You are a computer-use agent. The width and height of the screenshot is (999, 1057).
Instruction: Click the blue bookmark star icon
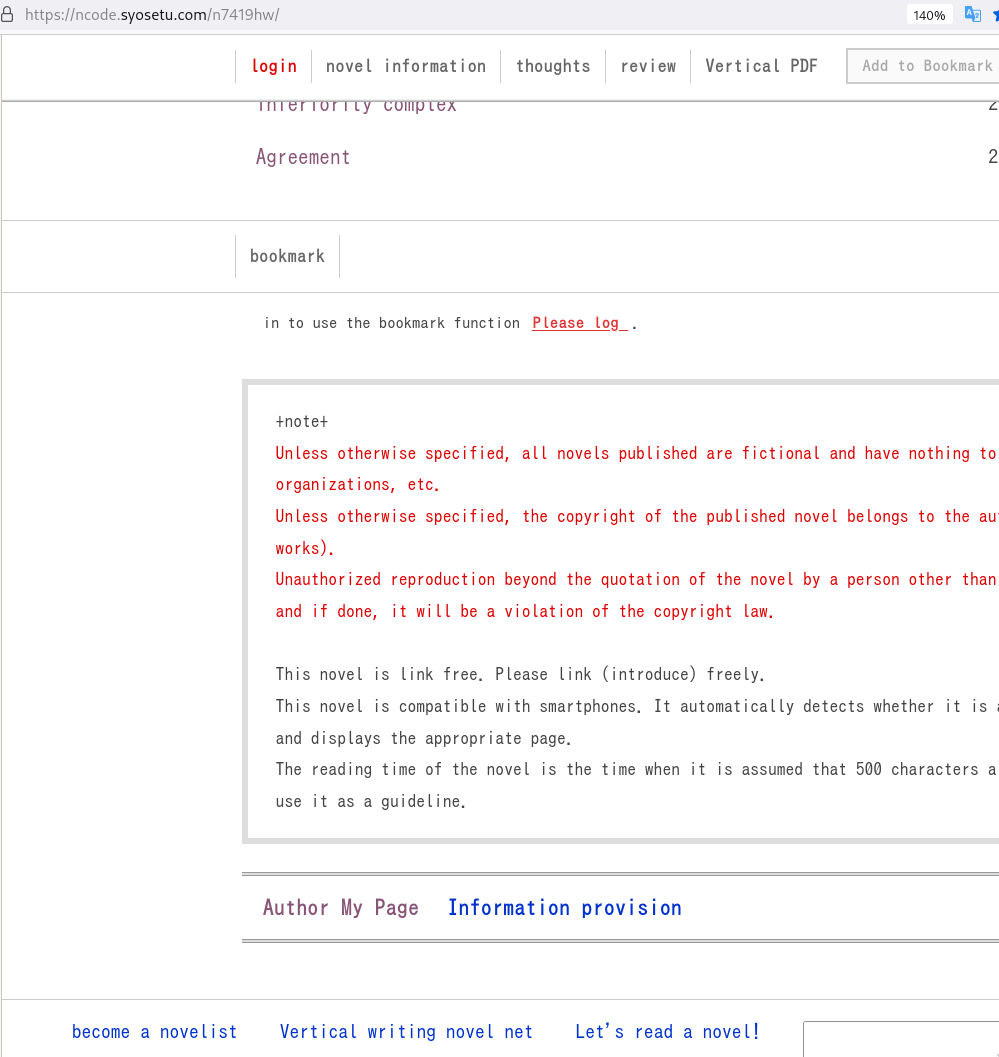995,15
